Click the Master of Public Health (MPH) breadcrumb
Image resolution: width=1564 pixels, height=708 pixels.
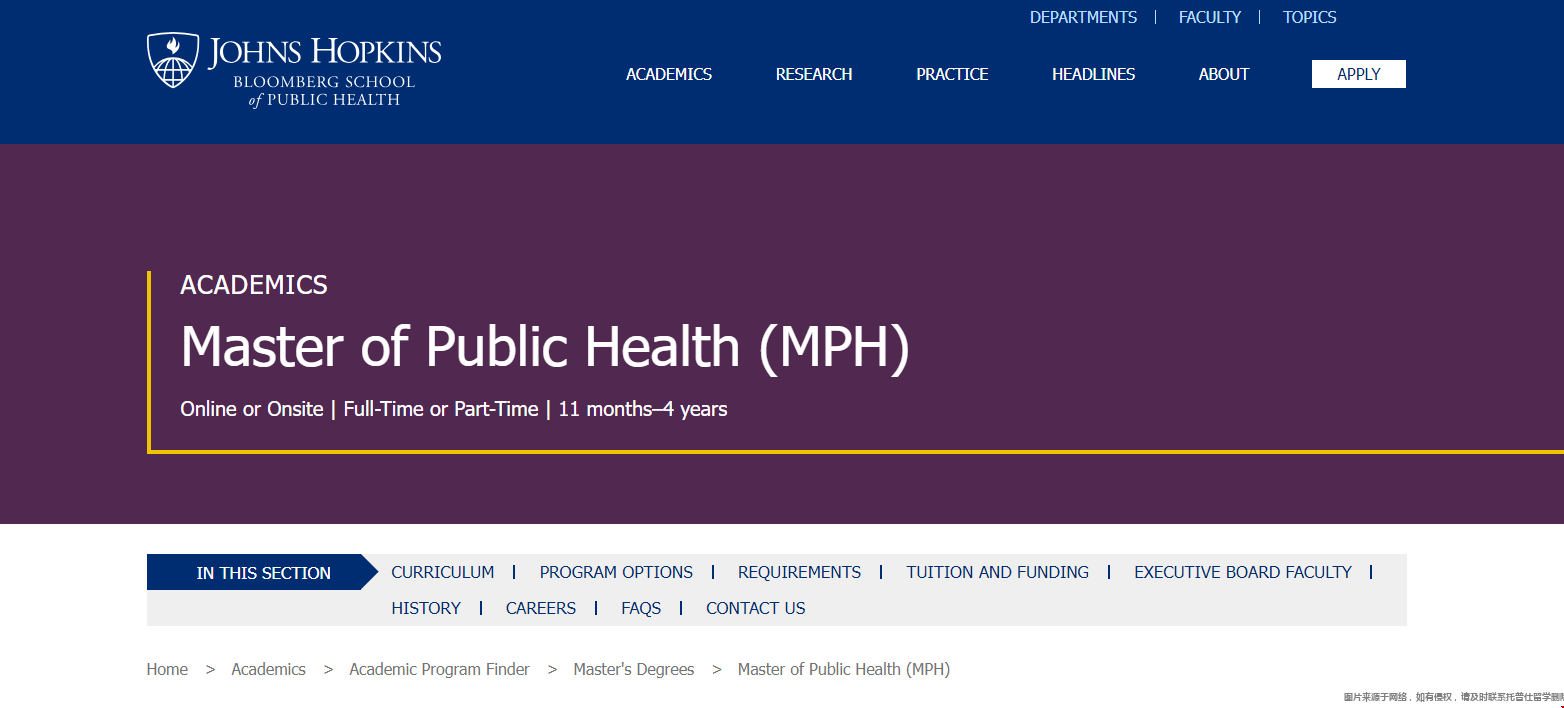pyautogui.click(x=844, y=669)
